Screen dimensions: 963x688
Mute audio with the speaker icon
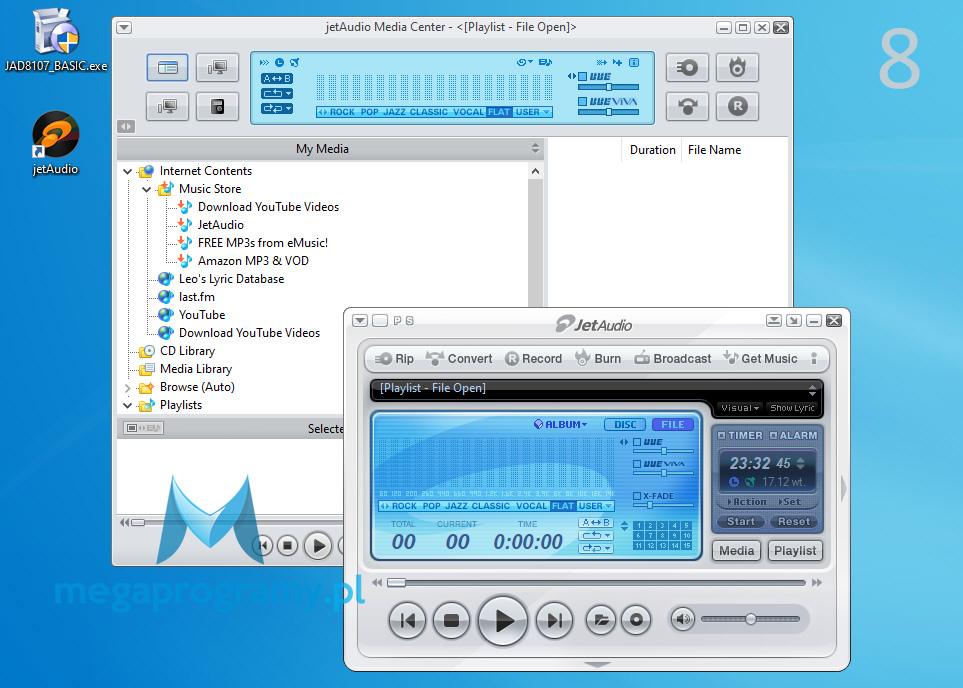(x=682, y=619)
